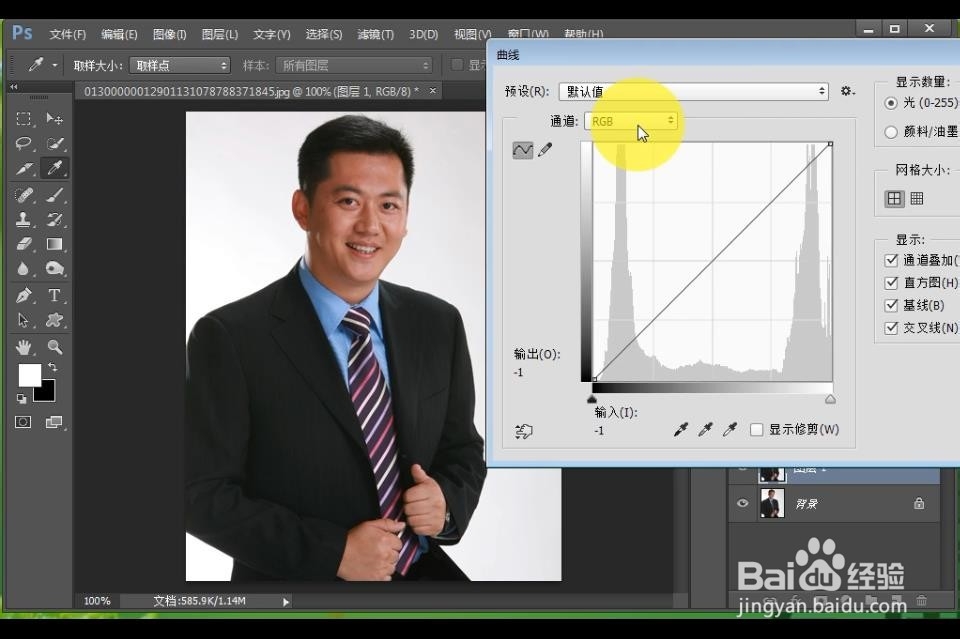This screenshot has width=960, height=639.
Task: Select the History Brush tool
Action: point(54,219)
